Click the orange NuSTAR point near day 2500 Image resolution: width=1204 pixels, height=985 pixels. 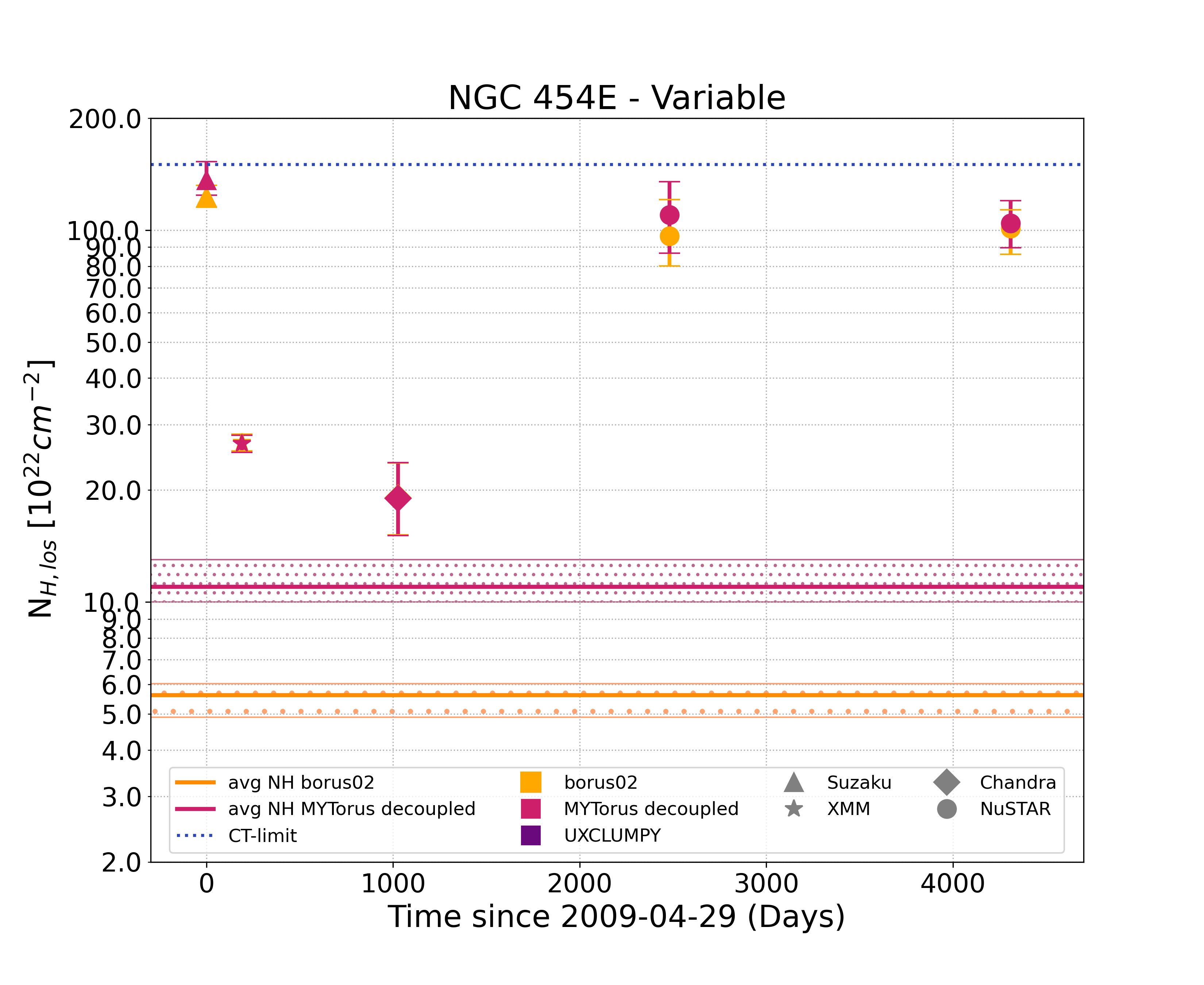669,237
